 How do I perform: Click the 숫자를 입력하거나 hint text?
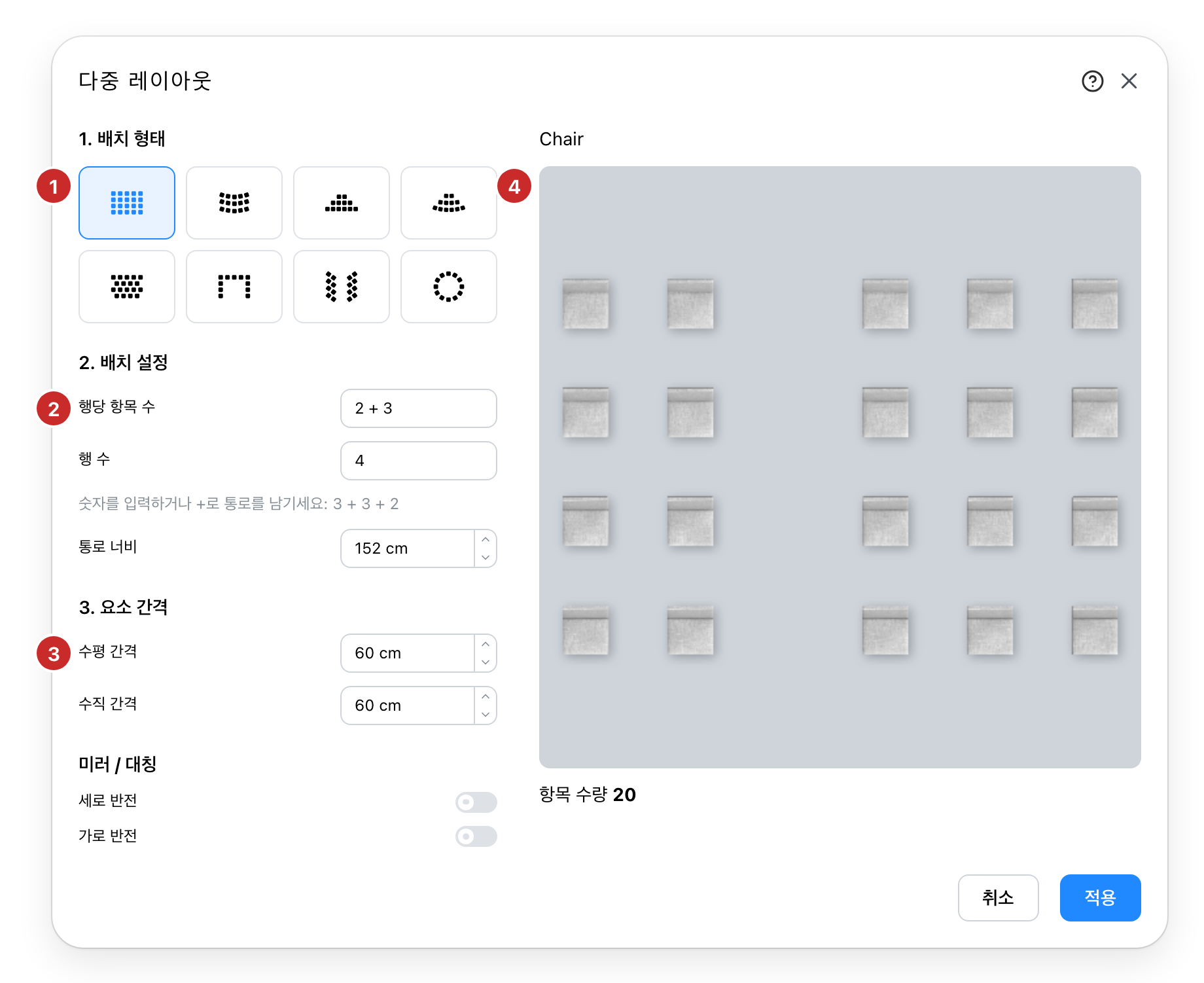(238, 504)
